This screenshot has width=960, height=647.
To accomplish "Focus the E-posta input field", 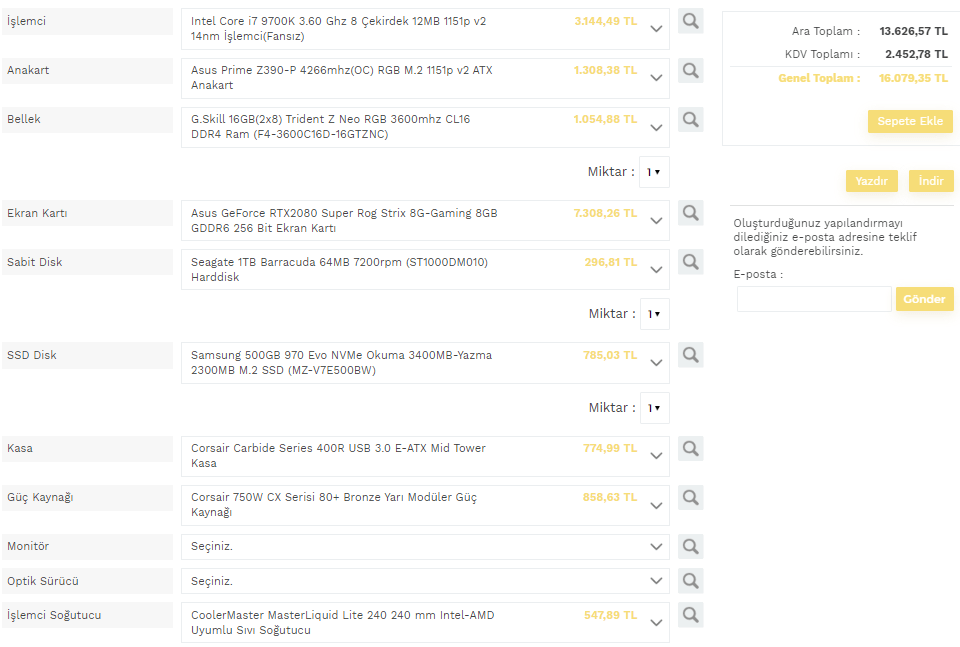I will [x=813, y=299].
